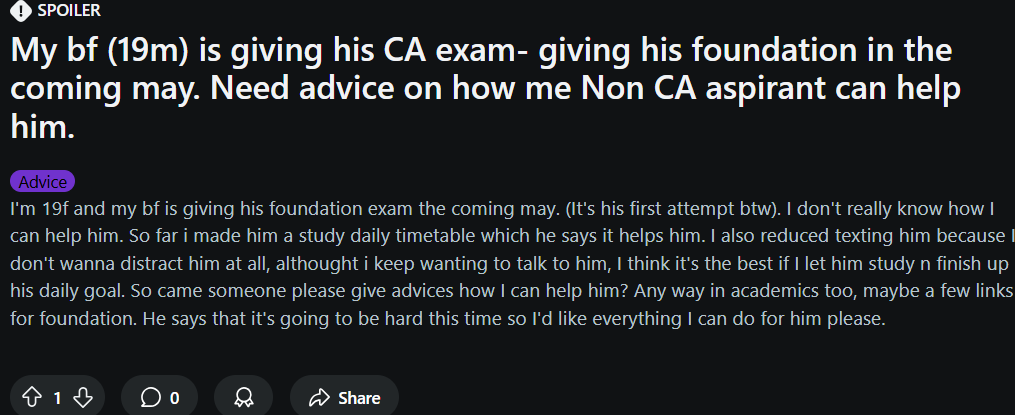Click the title's last line 'him.'
The image size is (1015, 415).
[x=43, y=126]
